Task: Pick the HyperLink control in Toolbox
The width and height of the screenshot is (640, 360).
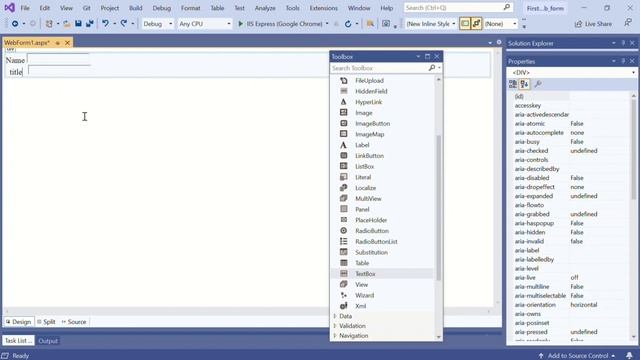Action: point(368,102)
